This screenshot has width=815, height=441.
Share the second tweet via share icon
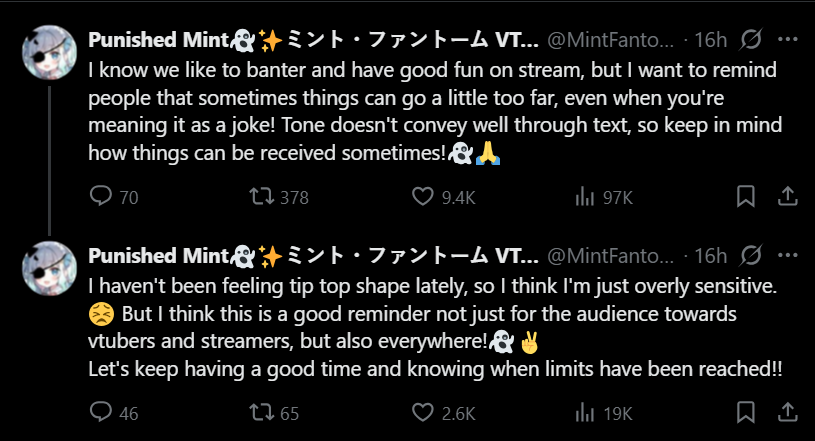(x=787, y=412)
